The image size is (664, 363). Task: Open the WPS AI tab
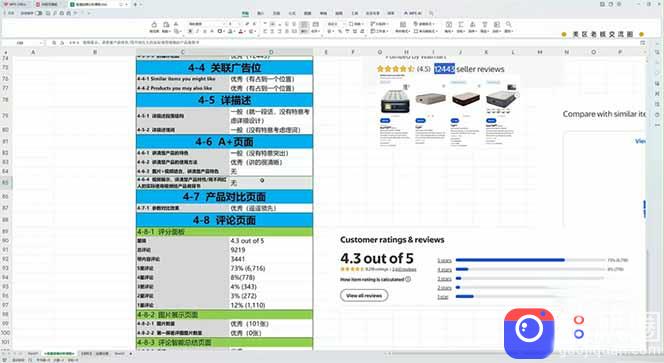point(412,14)
